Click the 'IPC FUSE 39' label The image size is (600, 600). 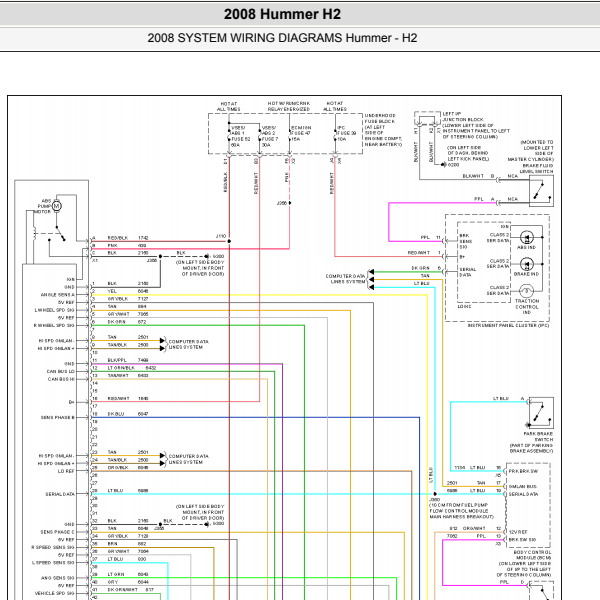pos(347,130)
